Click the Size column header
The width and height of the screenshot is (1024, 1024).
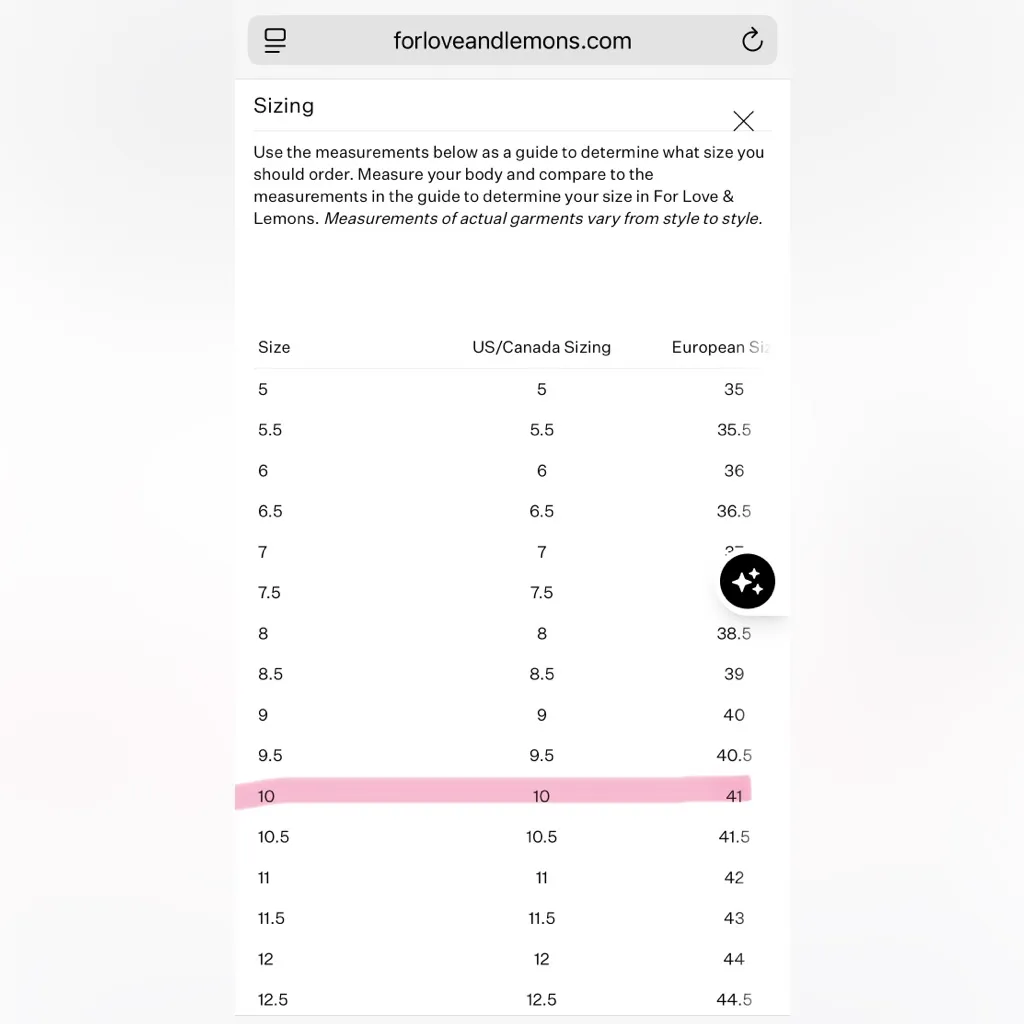pos(274,347)
